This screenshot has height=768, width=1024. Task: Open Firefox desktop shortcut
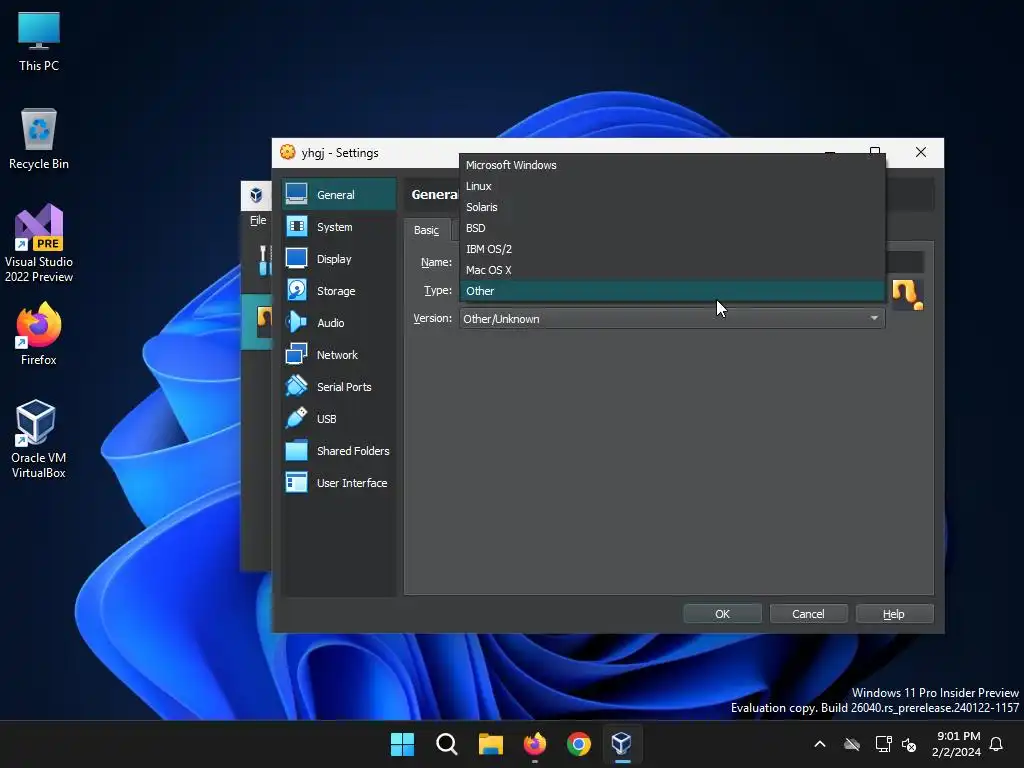(x=39, y=334)
